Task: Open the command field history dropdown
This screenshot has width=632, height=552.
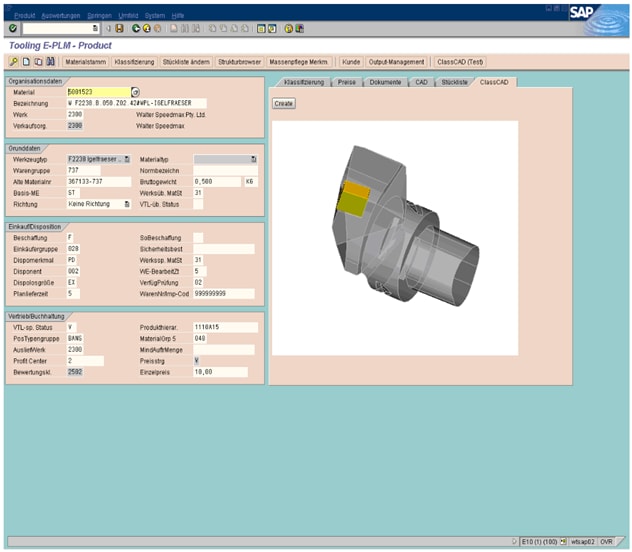Action: click(95, 28)
